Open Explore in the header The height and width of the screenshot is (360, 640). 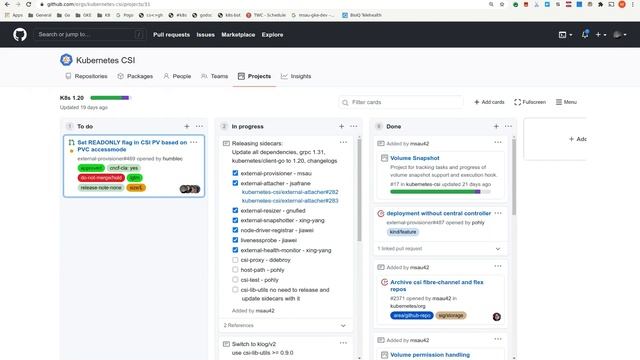click(x=272, y=35)
